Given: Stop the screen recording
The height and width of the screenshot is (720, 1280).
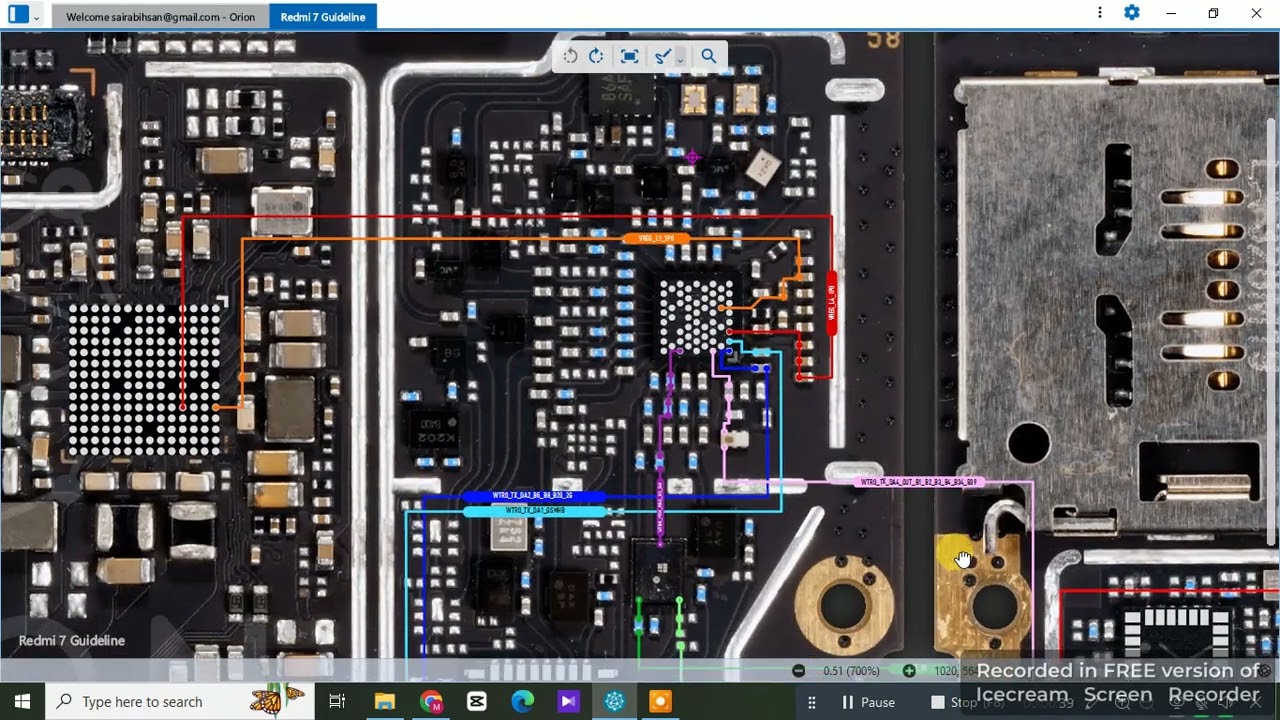Looking at the screenshot, I should point(954,702).
